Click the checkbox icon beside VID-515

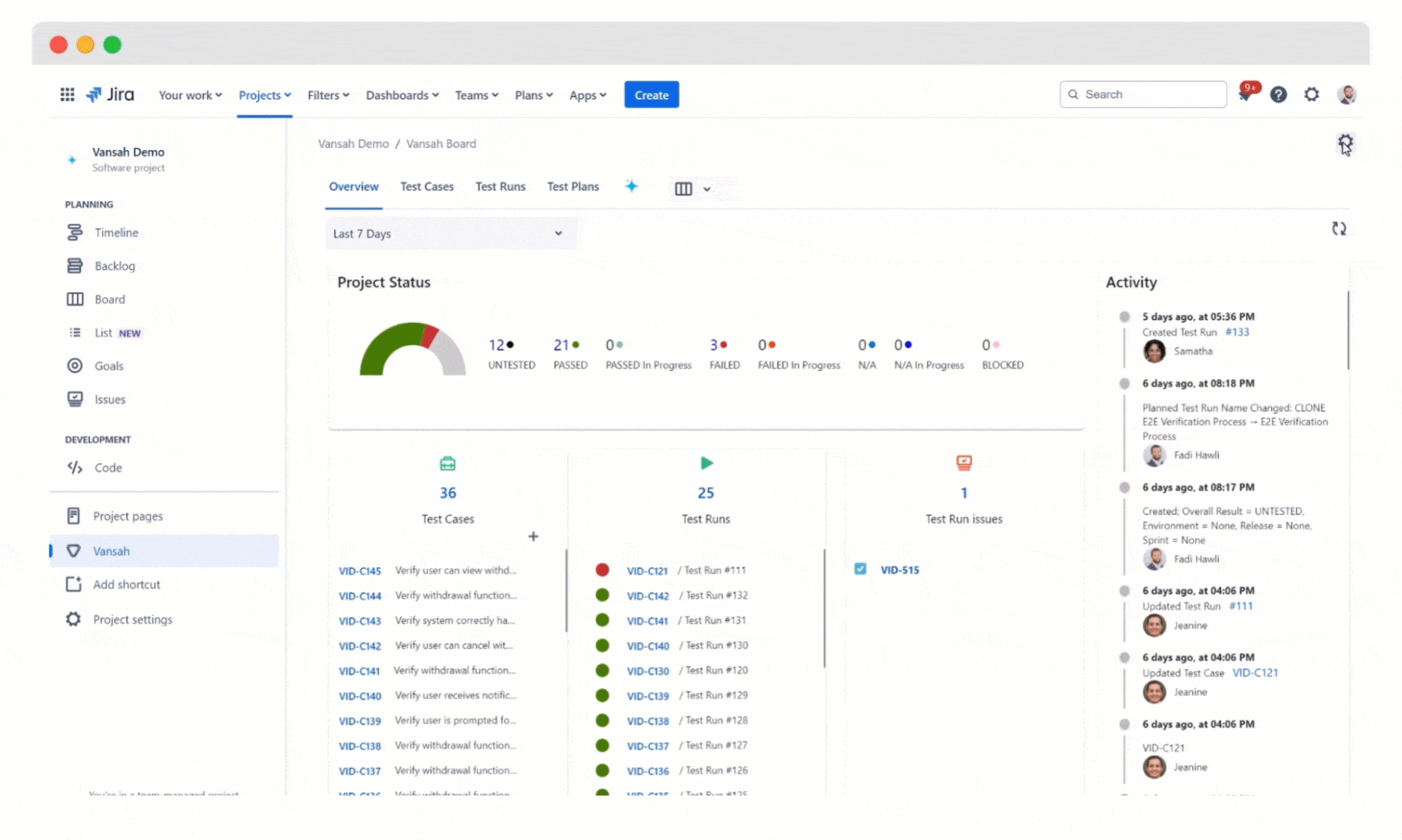pyautogui.click(x=860, y=569)
